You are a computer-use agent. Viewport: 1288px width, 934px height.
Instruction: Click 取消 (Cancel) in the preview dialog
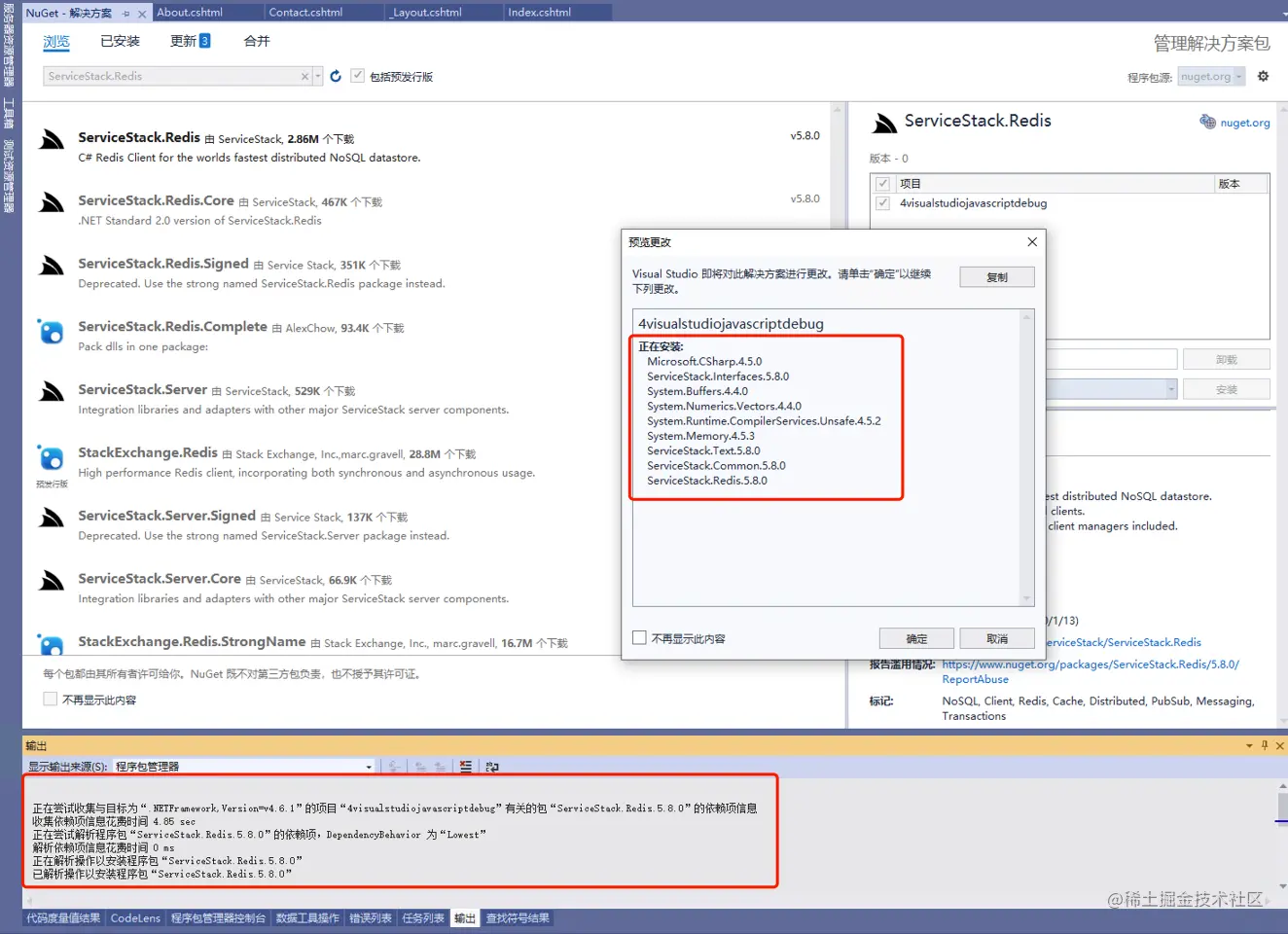tap(997, 638)
